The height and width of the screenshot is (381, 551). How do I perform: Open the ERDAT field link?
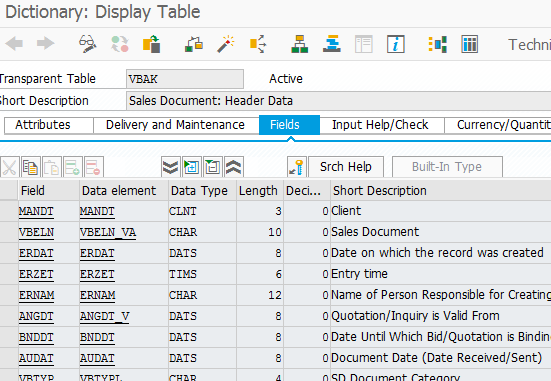36,253
